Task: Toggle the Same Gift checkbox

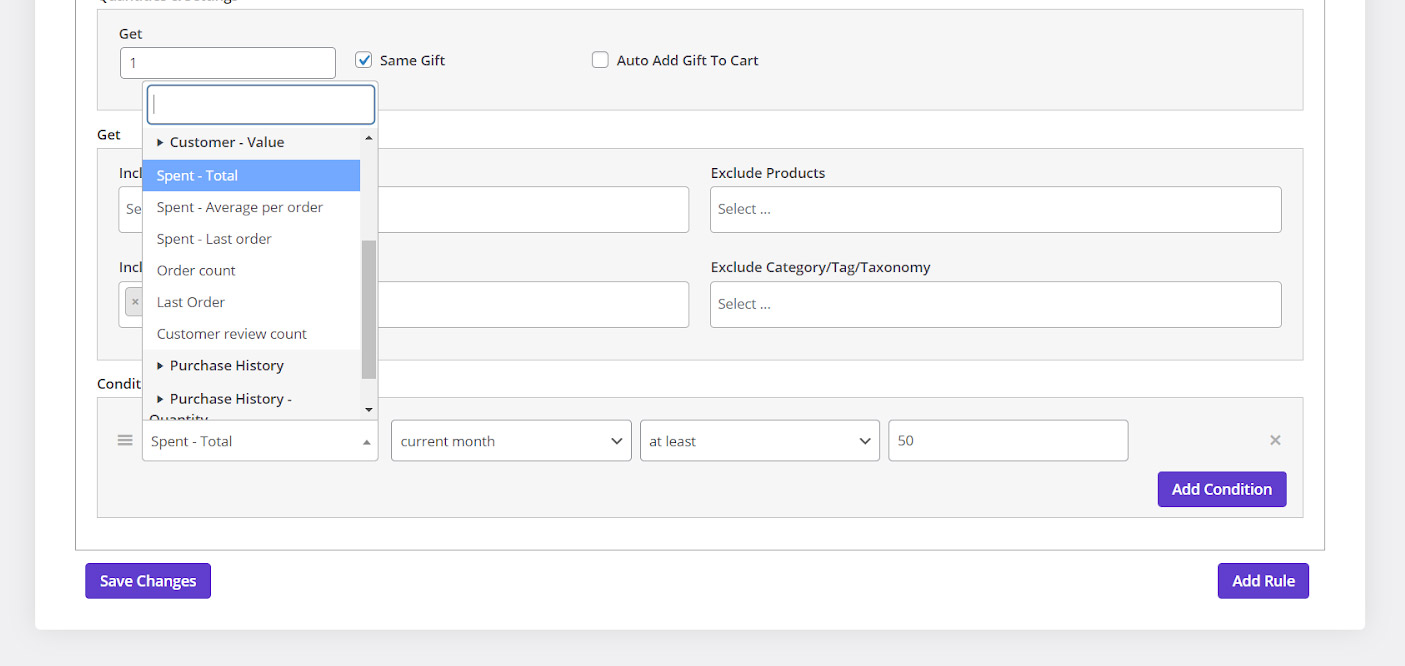Action: point(364,60)
